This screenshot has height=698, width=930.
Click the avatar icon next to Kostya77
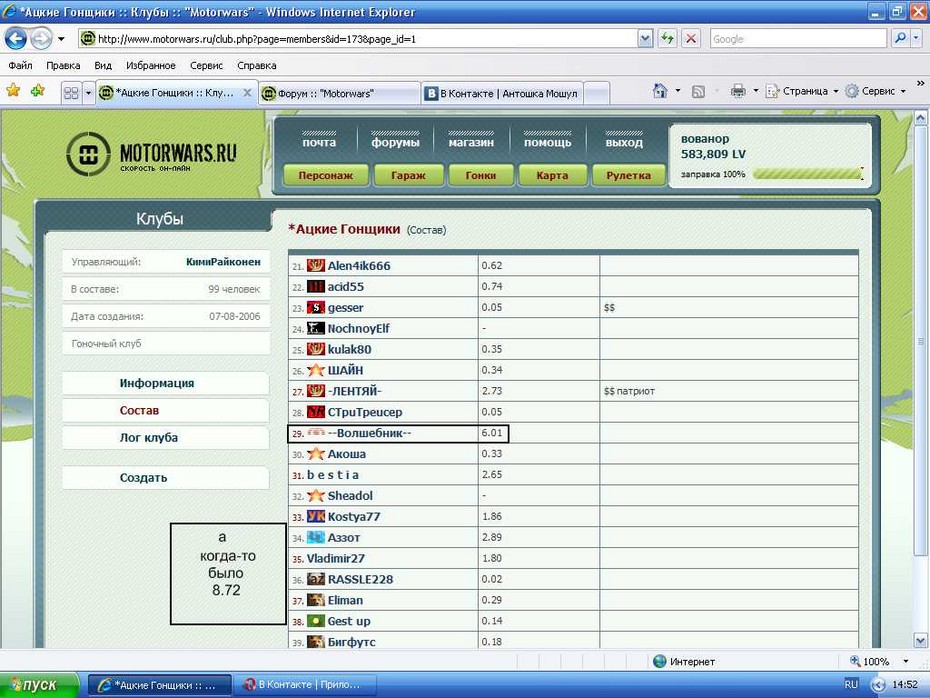tap(316, 516)
